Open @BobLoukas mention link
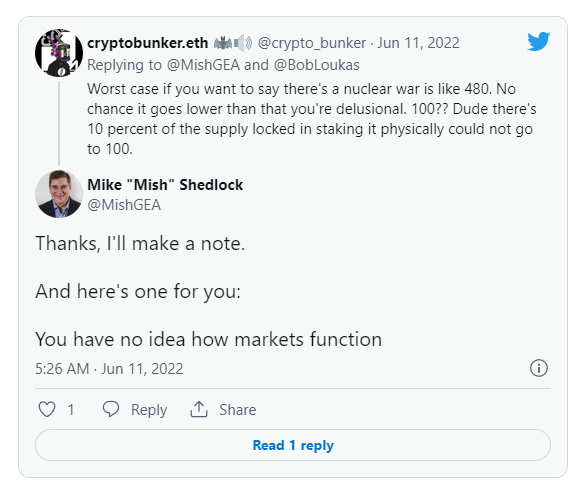 [317, 65]
